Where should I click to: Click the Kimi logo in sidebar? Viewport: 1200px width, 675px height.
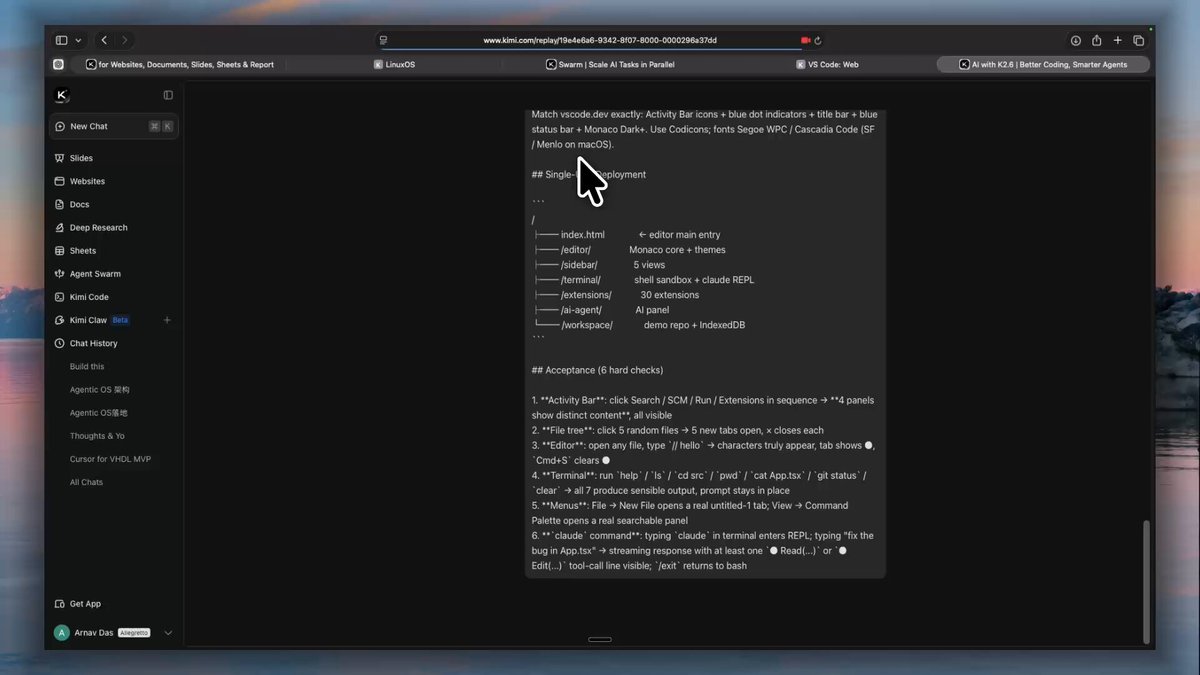click(62, 95)
